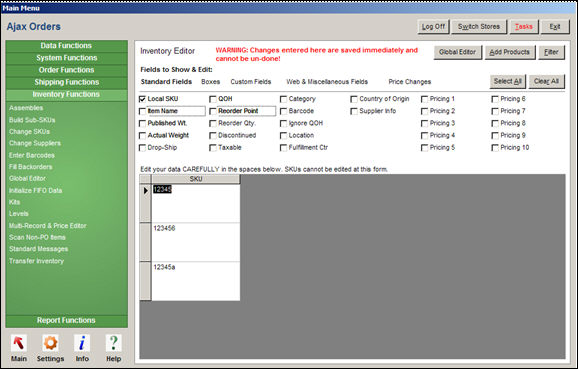
Task: Click the Switch Stores button
Action: (479, 27)
